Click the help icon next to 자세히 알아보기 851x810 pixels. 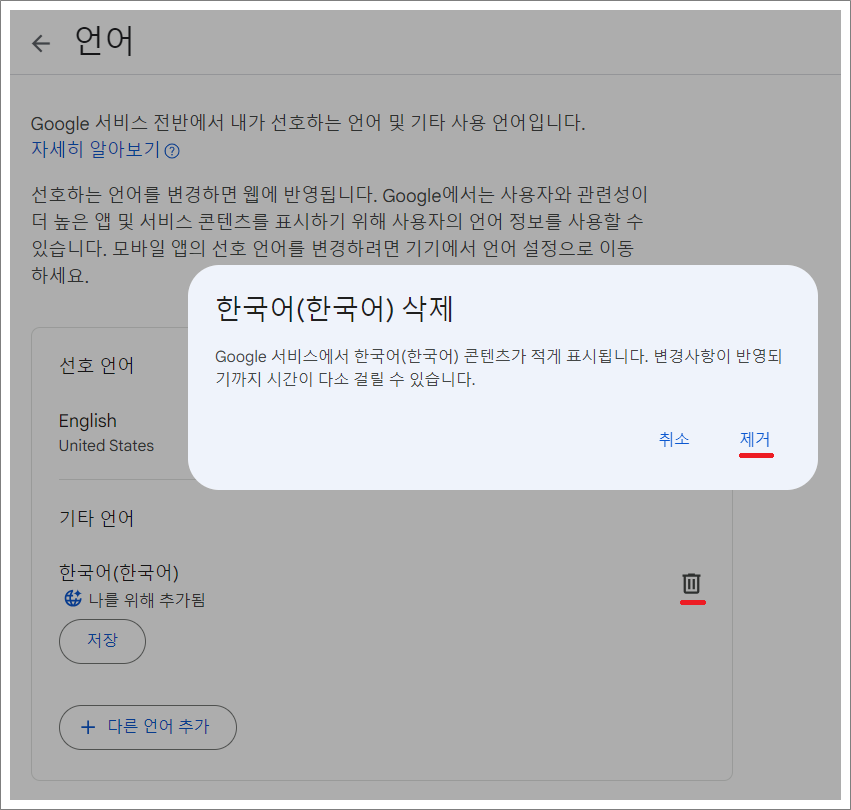point(172,151)
